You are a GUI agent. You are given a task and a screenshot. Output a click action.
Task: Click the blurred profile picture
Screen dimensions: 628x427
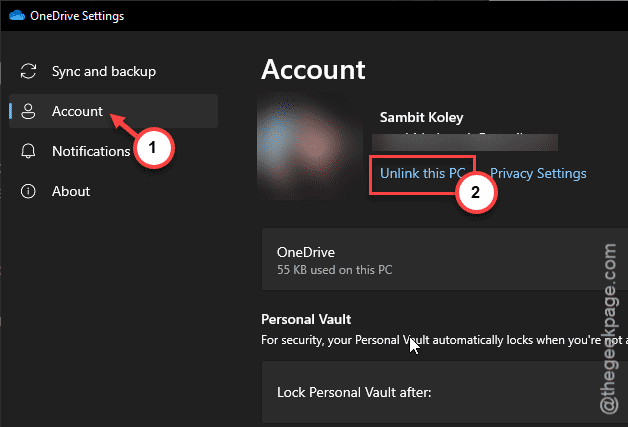click(310, 146)
